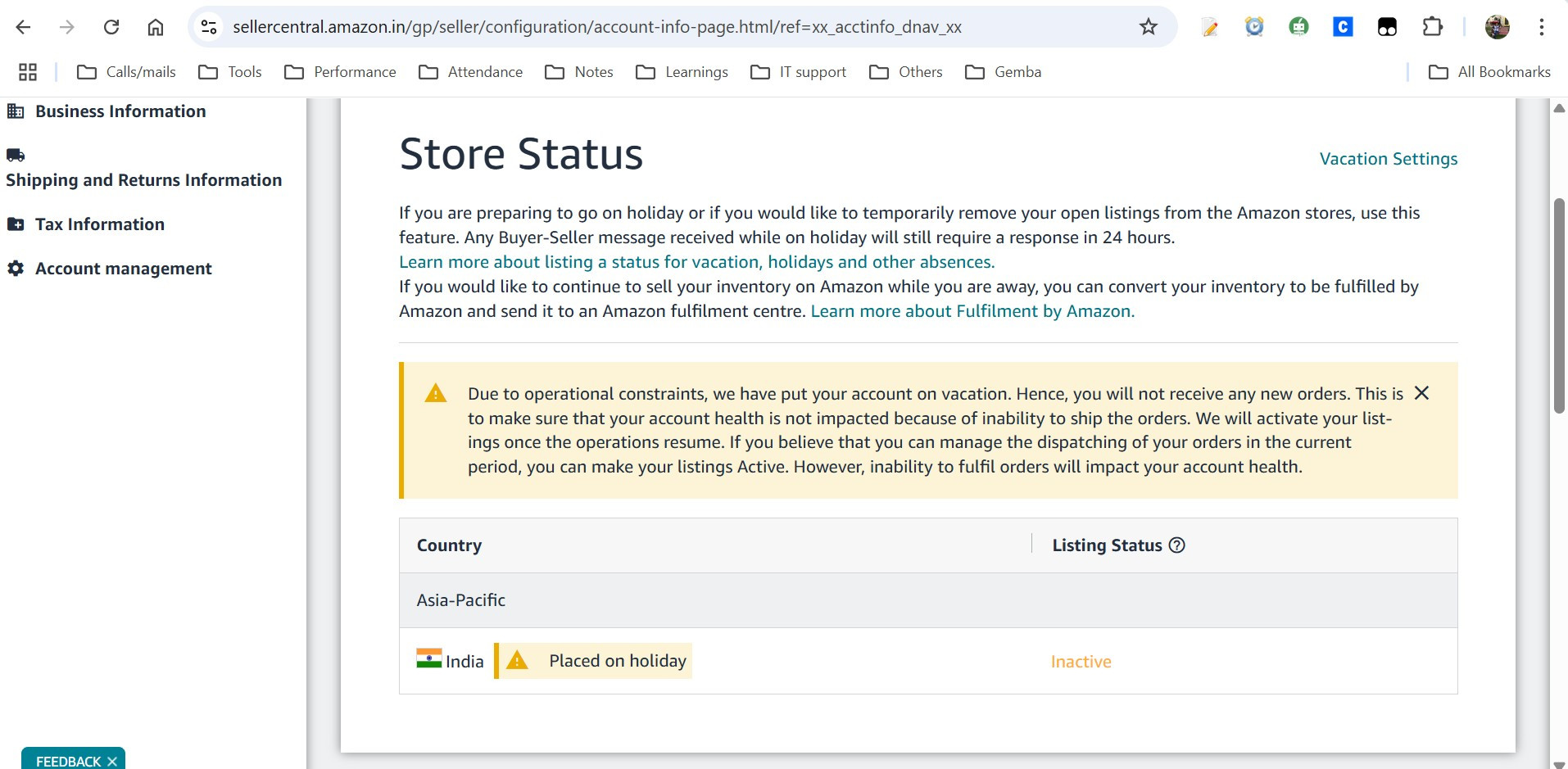Click the Listing Status column header

tap(1108, 545)
